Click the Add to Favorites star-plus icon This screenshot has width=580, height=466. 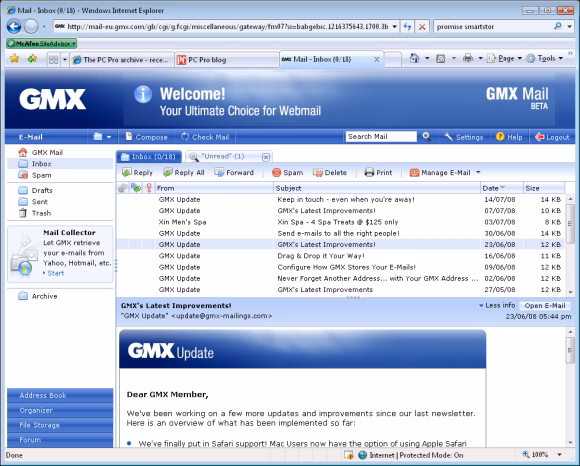[32, 58]
